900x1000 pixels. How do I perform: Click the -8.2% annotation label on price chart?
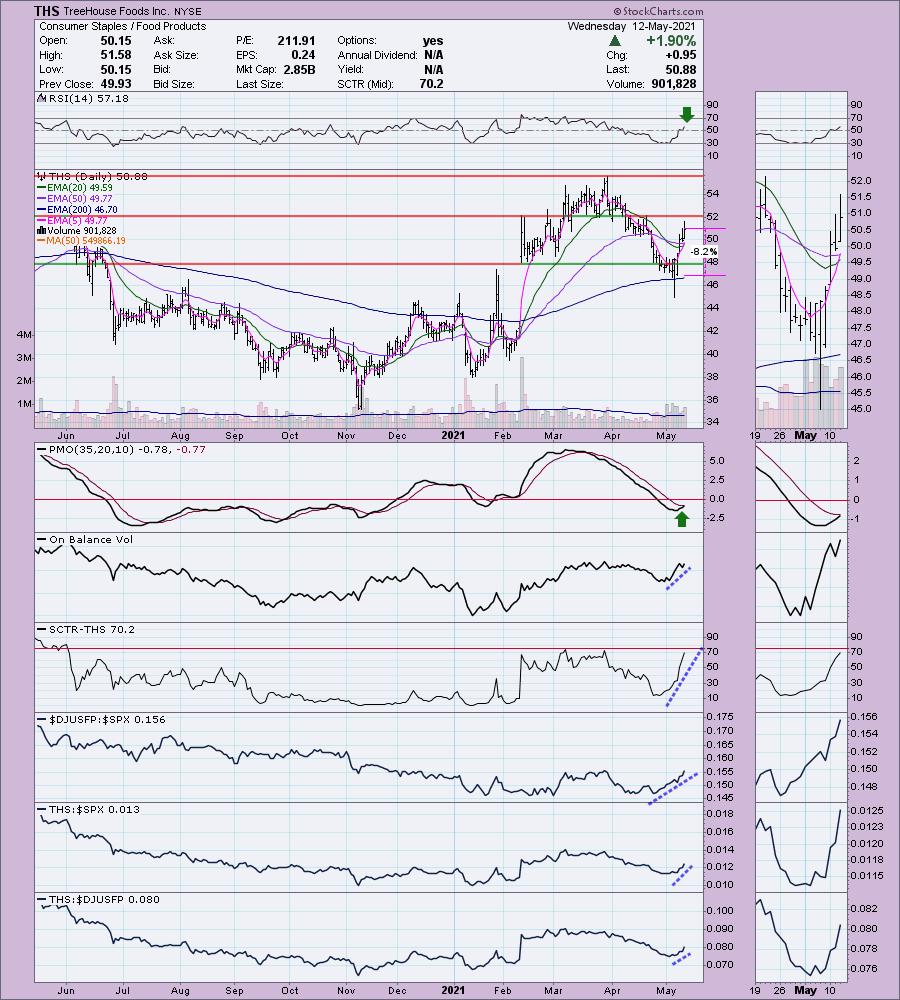click(704, 252)
